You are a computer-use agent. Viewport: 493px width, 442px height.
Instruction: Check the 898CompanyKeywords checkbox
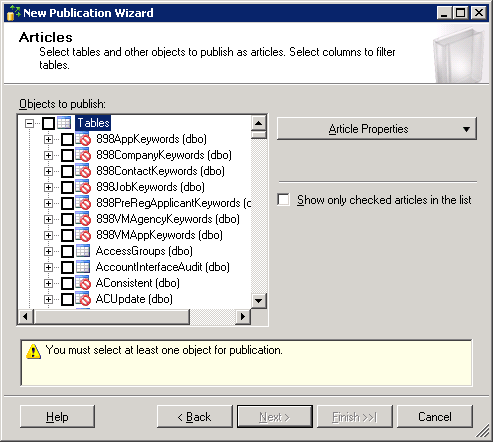click(67, 155)
